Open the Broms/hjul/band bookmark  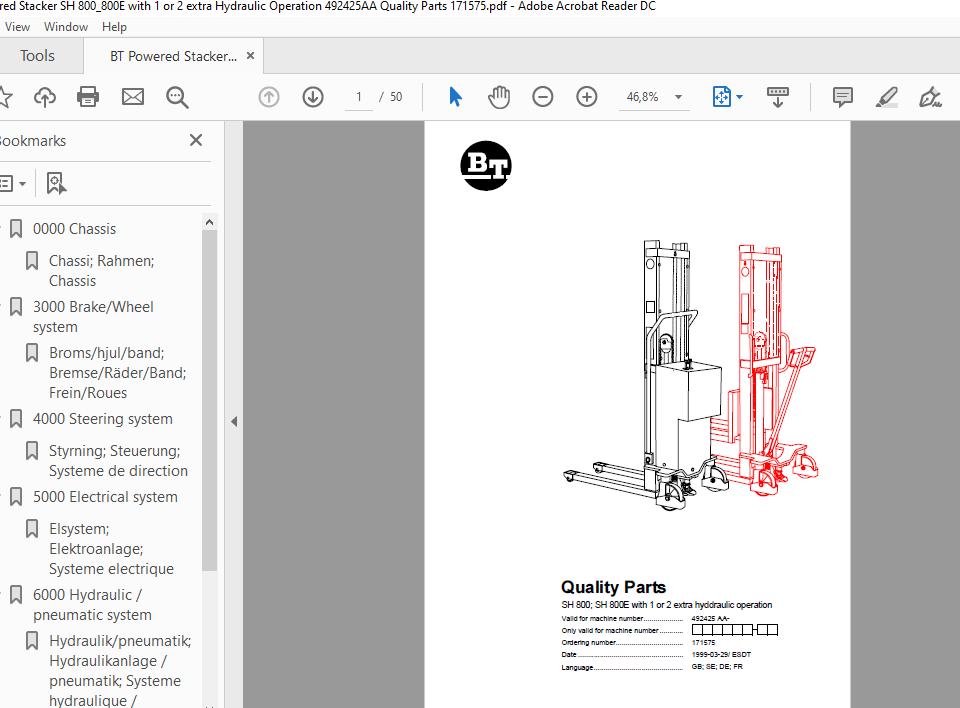[118, 372]
